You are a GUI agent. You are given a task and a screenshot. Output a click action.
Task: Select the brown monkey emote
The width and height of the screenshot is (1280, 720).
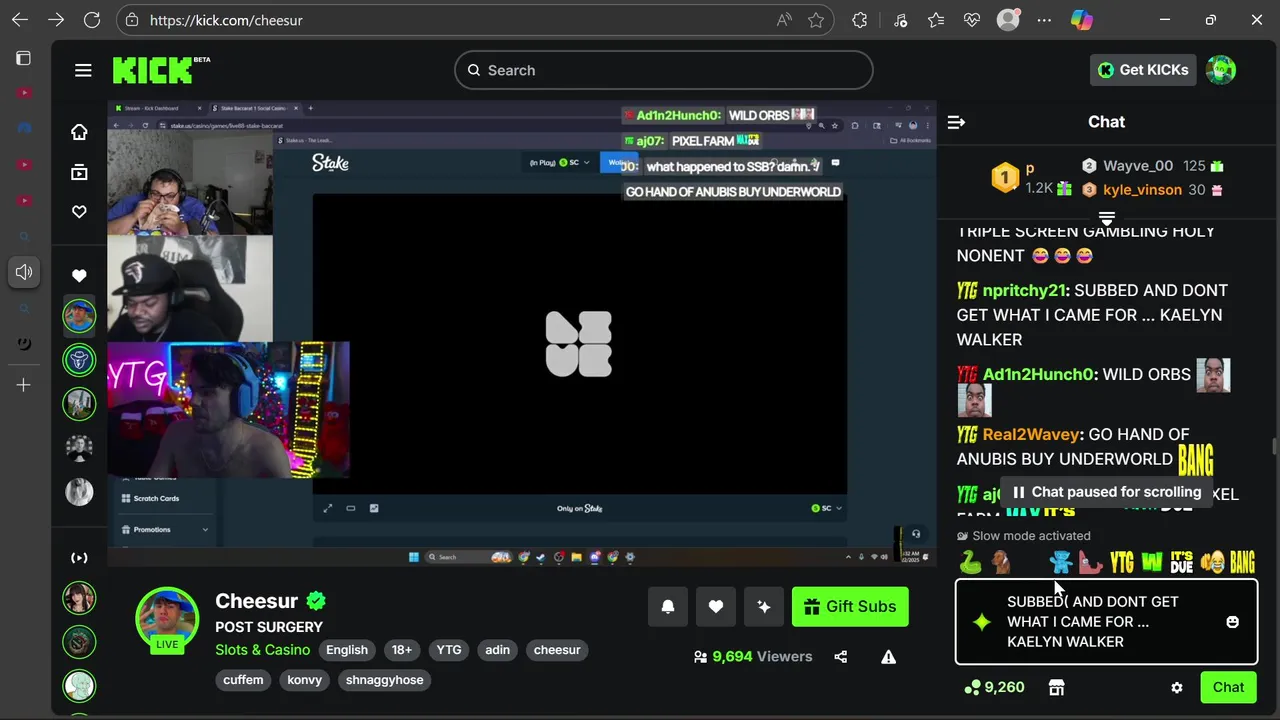1000,563
